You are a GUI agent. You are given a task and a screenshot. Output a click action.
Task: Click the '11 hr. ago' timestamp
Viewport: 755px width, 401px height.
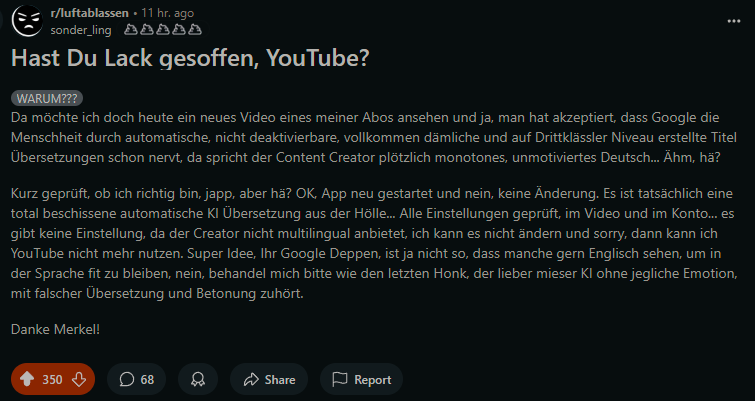point(168,13)
